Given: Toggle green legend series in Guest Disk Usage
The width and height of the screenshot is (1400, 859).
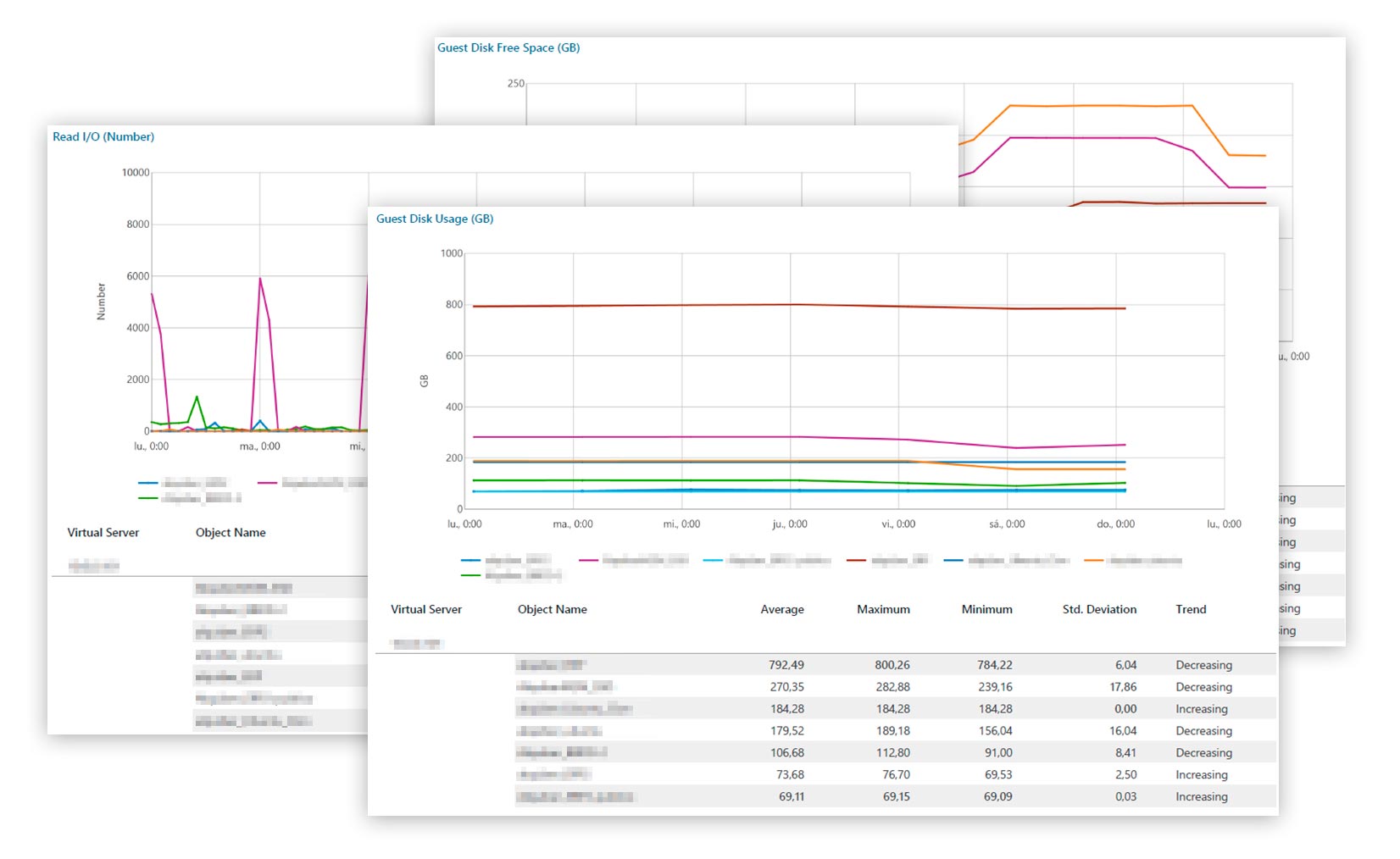Looking at the screenshot, I should point(470,576).
